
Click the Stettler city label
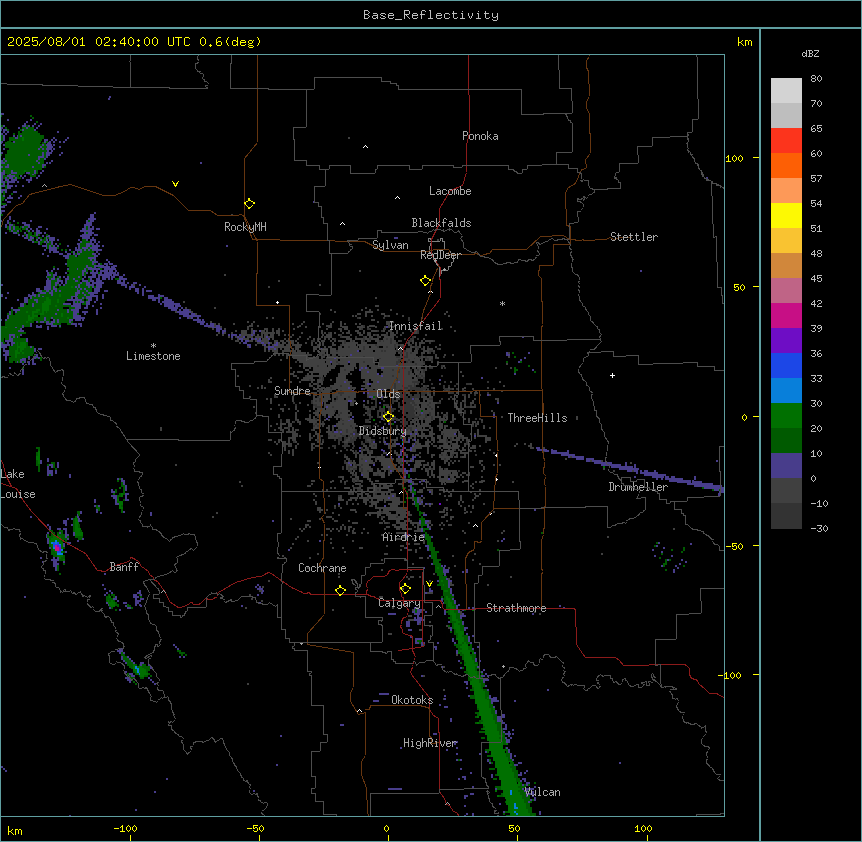click(634, 237)
